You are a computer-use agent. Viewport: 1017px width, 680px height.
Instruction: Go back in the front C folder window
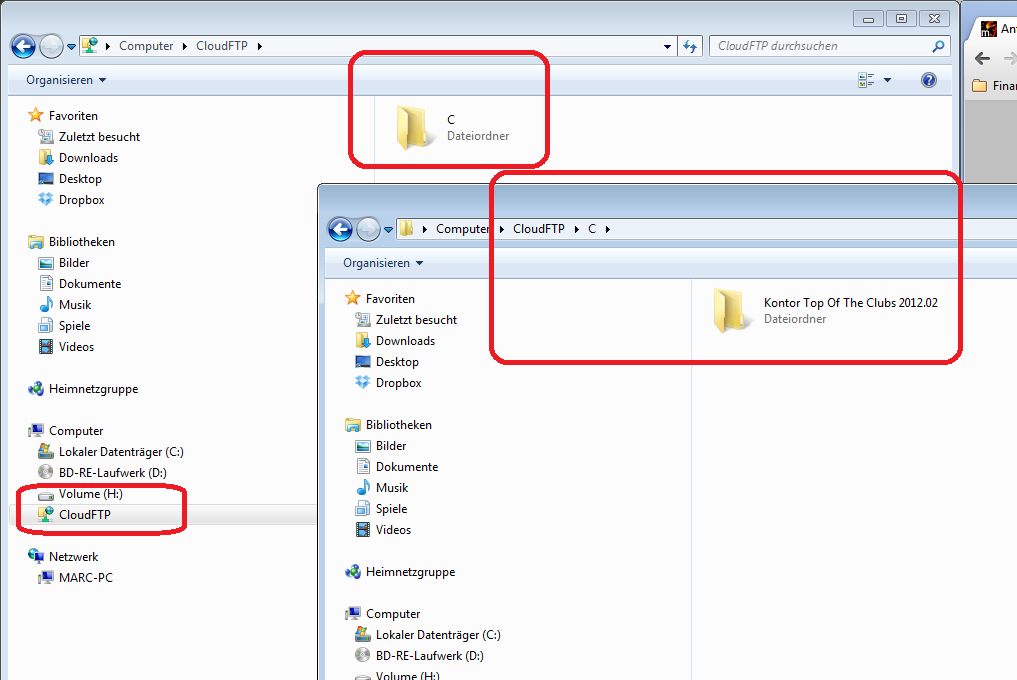pos(341,229)
